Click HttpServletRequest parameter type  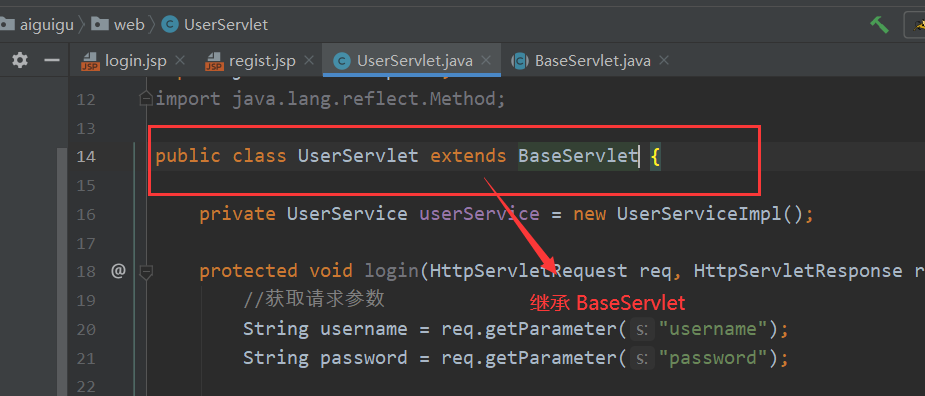pos(529,271)
